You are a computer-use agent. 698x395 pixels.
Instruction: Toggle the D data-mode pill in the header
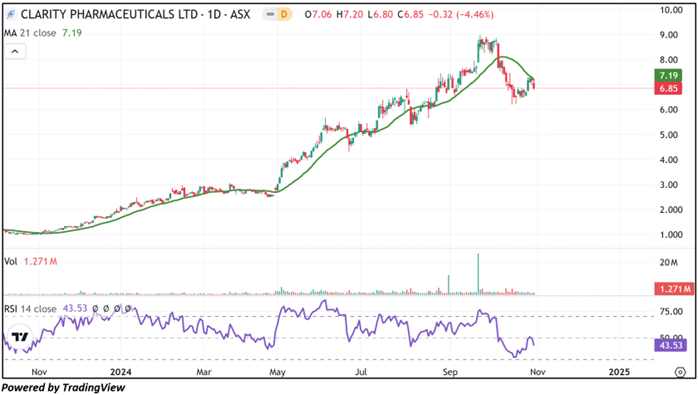point(284,15)
